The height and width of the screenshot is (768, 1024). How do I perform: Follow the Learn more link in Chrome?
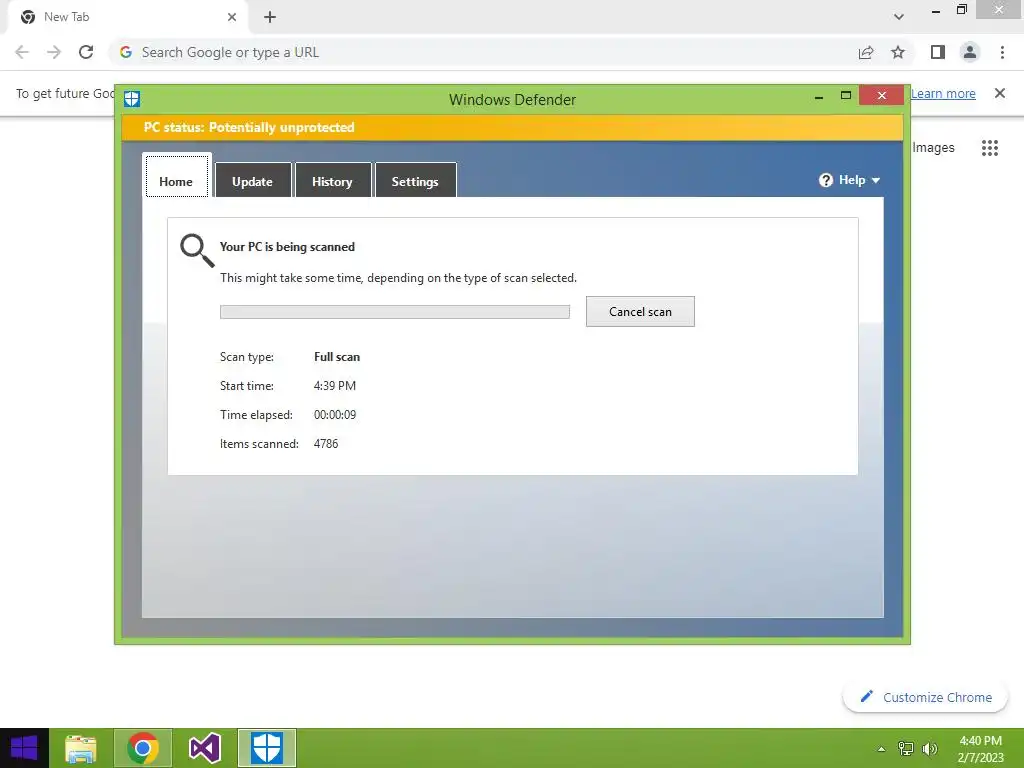tap(943, 93)
